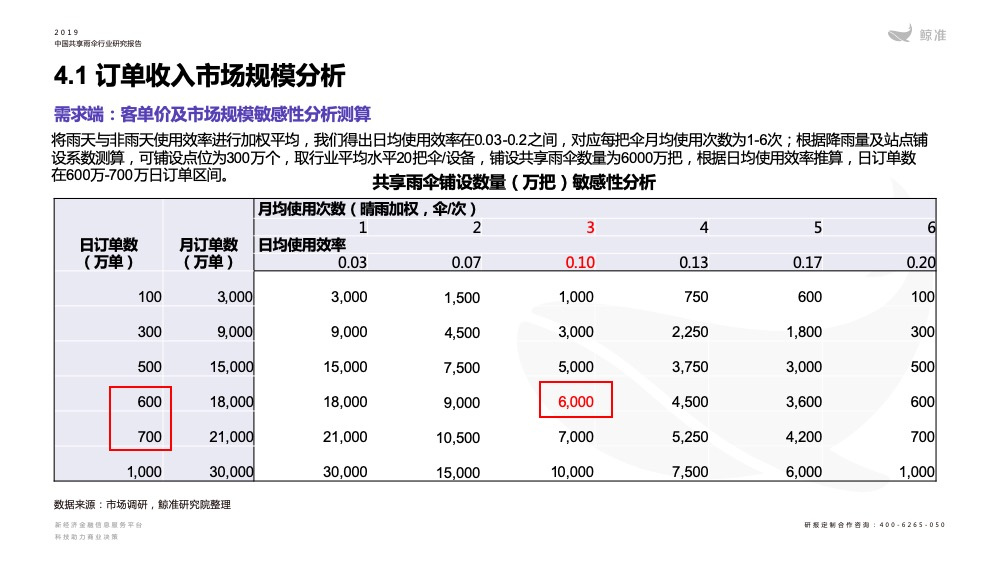1000x563 pixels.
Task: Click the purple 需求端 subtitle
Action: pyautogui.click(x=212, y=114)
